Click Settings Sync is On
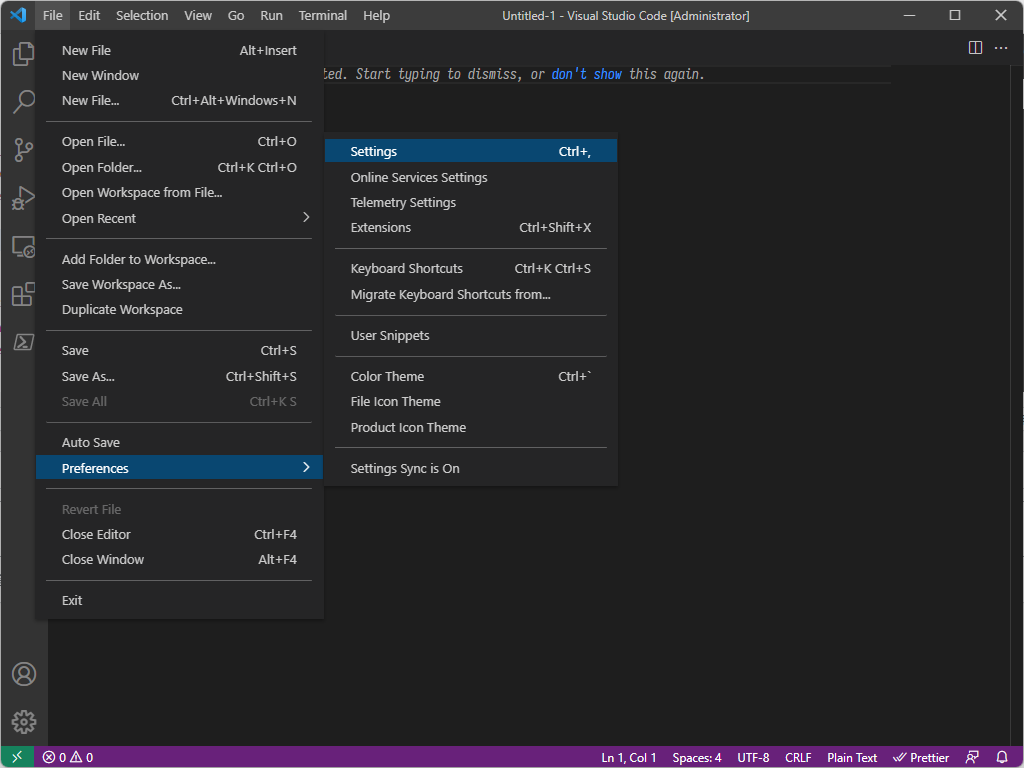The image size is (1024, 768). click(471, 468)
